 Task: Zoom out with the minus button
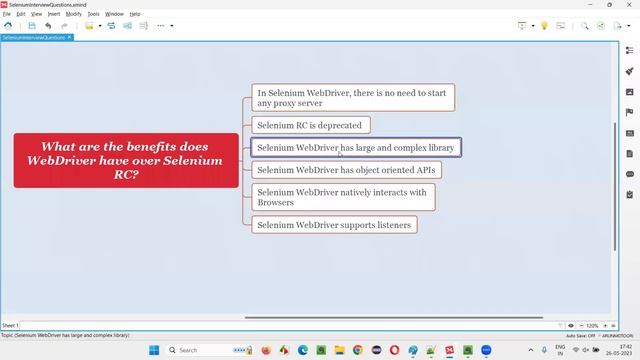click(581, 326)
